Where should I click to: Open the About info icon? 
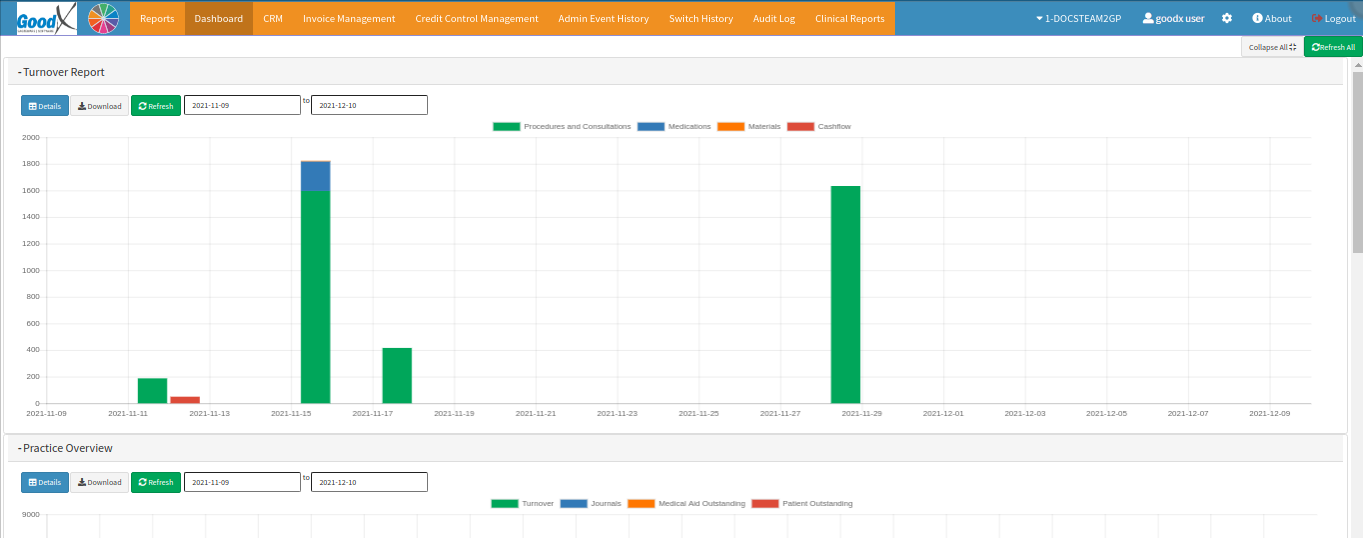[1257, 19]
